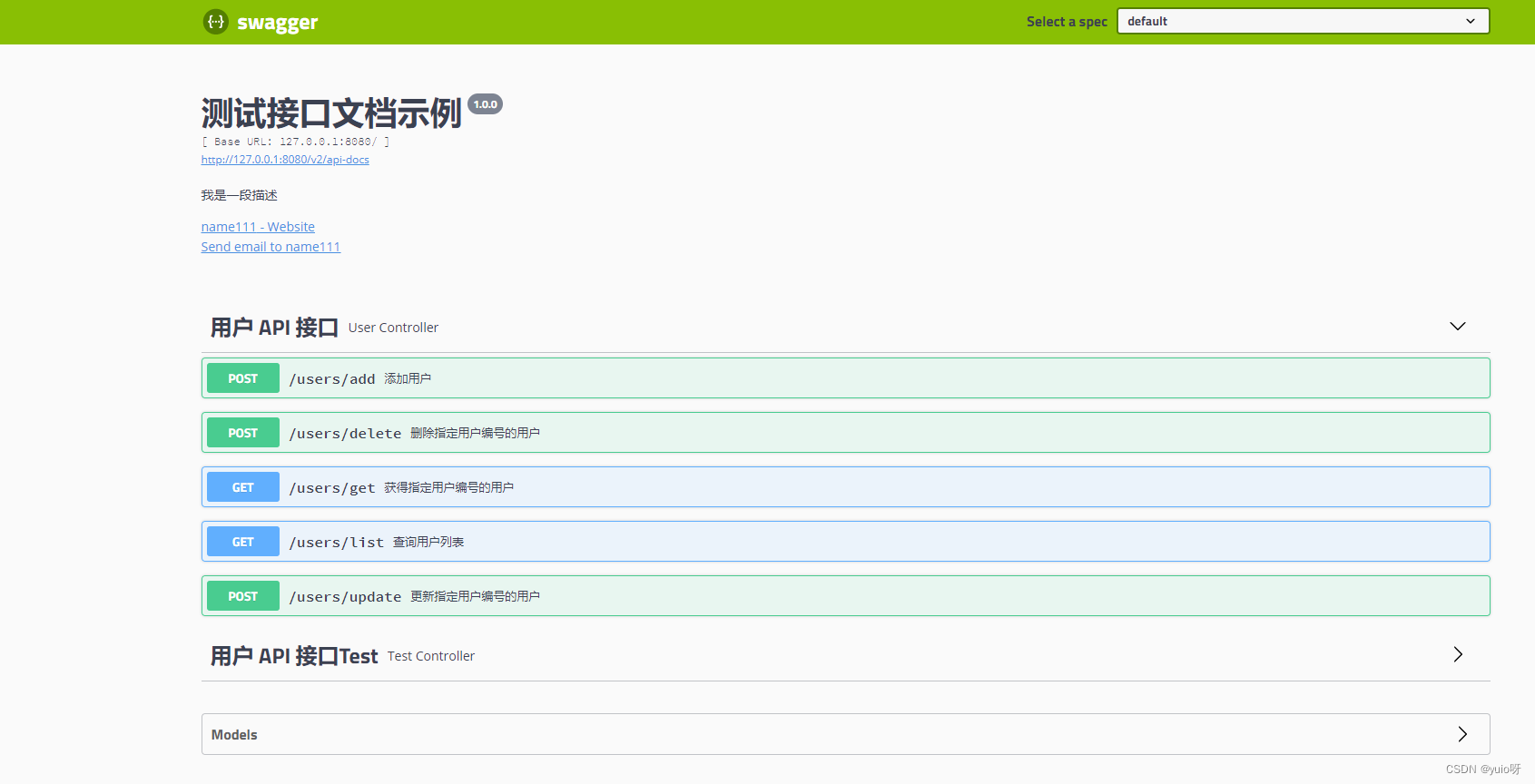This screenshot has width=1535, height=784.
Task: Click the 删除指定用户编号的用户 description
Action: pos(475,433)
